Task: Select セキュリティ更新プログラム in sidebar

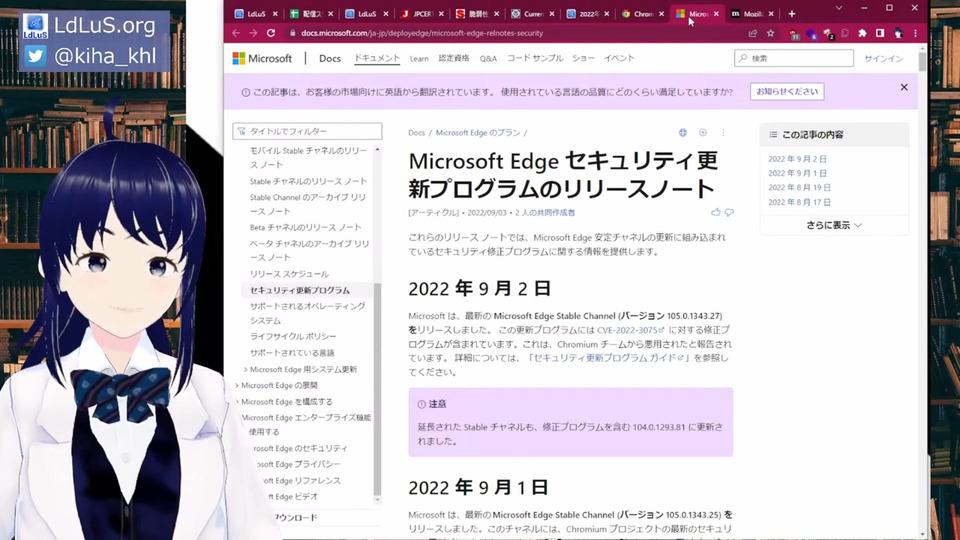Action: tap(299, 290)
